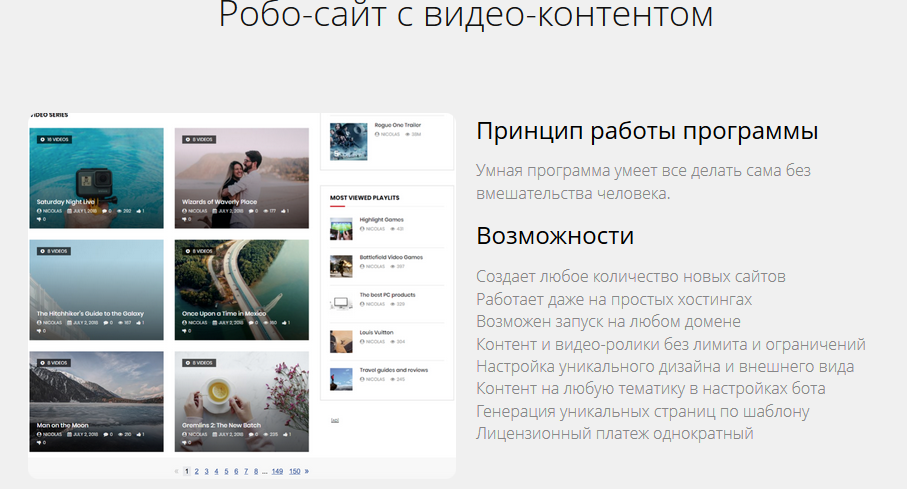Click the 8 VIDEOS badge on Wizards of Waverly Place
Image resolution: width=907 pixels, height=489 pixels.
pyautogui.click(x=199, y=140)
